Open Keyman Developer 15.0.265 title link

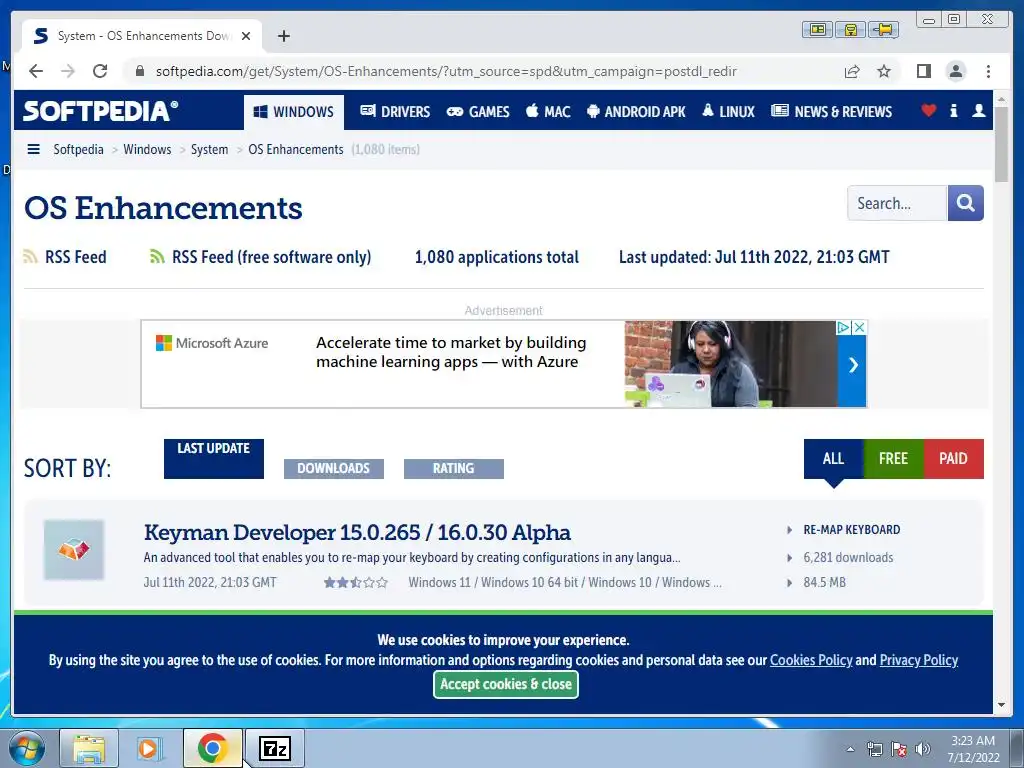(x=357, y=532)
